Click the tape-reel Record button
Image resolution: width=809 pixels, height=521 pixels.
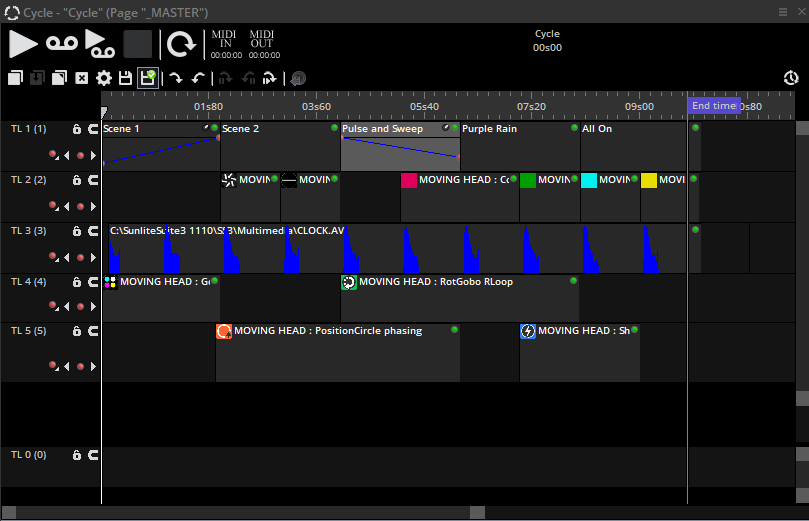pos(61,44)
